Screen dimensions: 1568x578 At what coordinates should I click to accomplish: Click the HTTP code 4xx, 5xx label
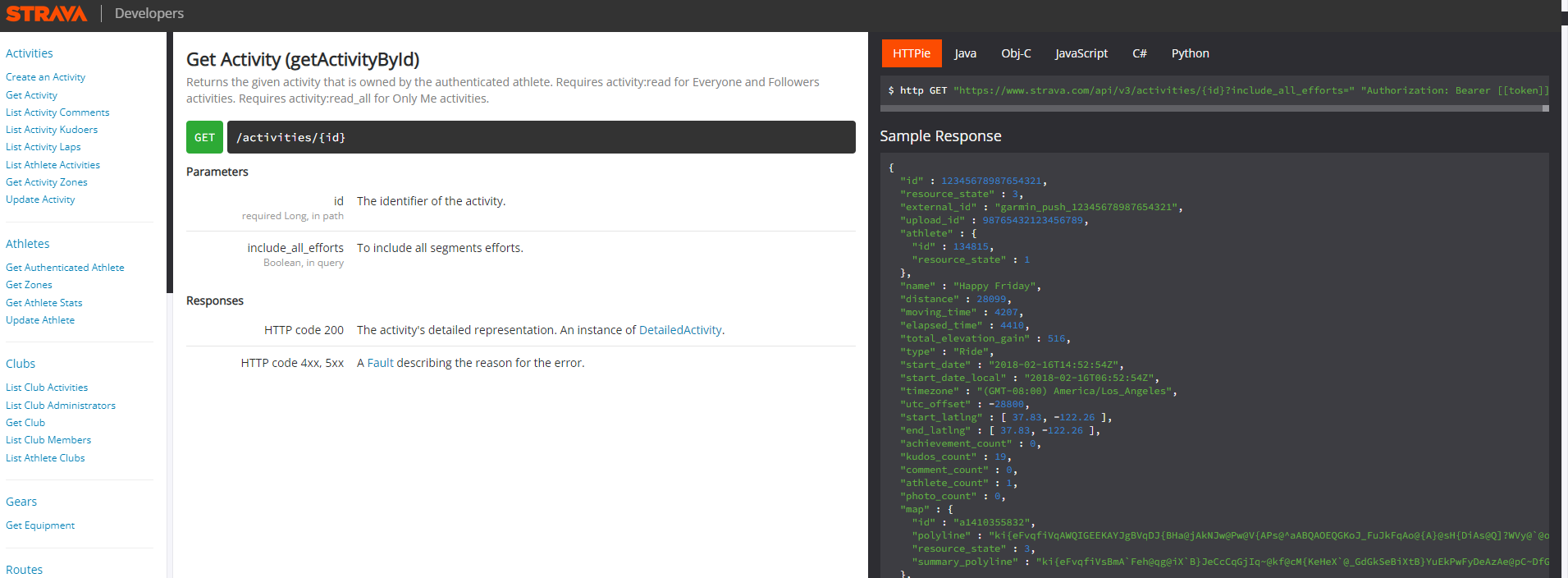[292, 363]
